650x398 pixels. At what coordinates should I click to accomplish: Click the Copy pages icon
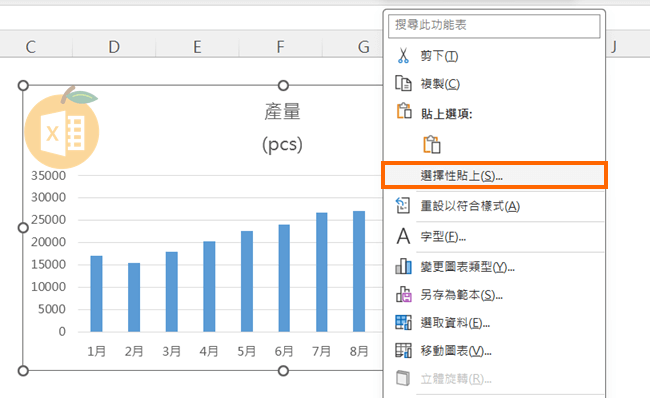tap(403, 83)
